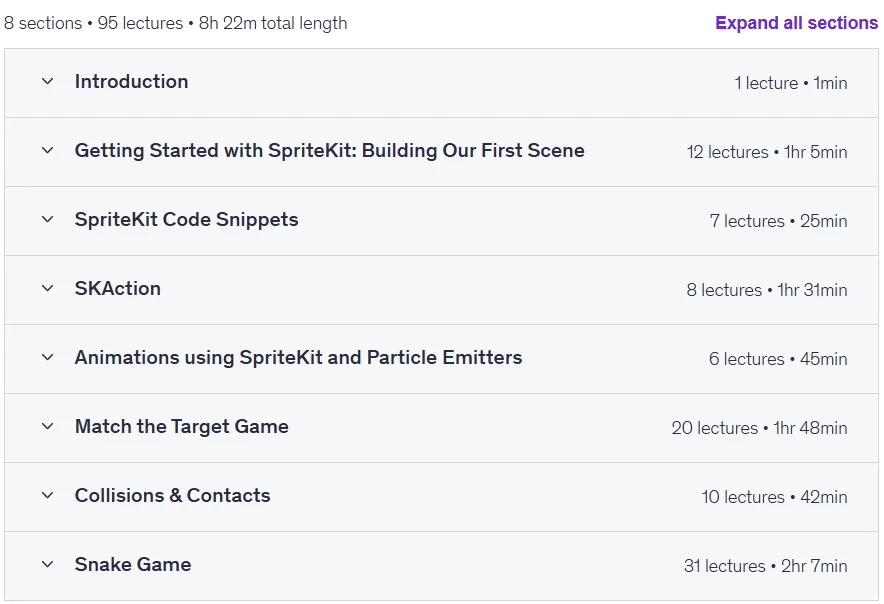Screen dimensions: 884x604
Task: Click the Snake Game chevron icon
Action: point(48,564)
